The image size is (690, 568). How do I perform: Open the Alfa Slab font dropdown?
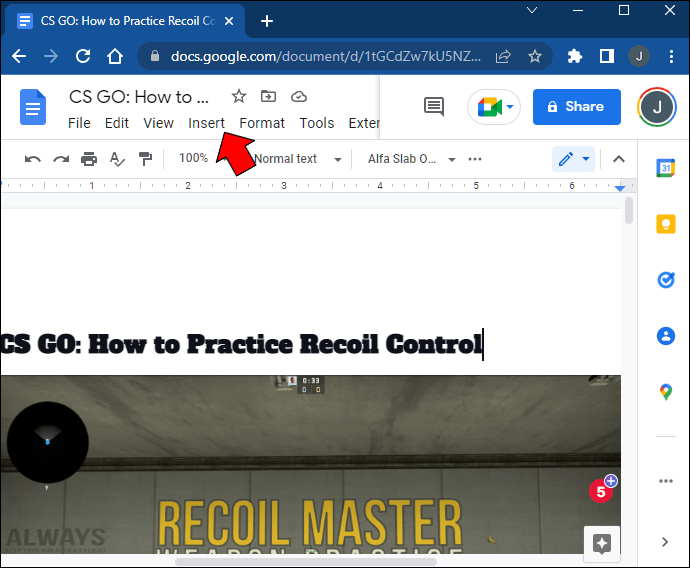coord(411,159)
